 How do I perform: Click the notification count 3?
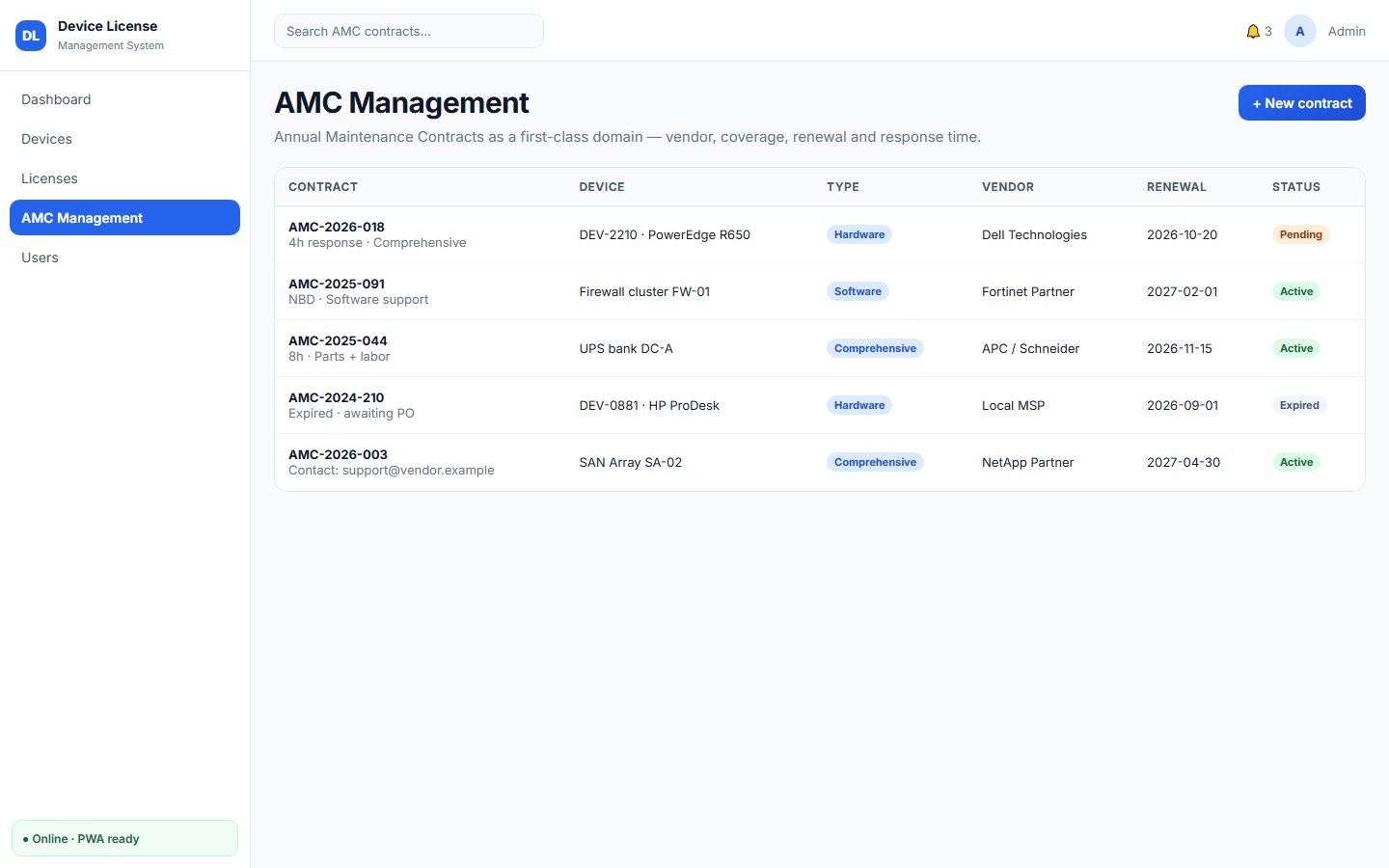tap(1268, 32)
